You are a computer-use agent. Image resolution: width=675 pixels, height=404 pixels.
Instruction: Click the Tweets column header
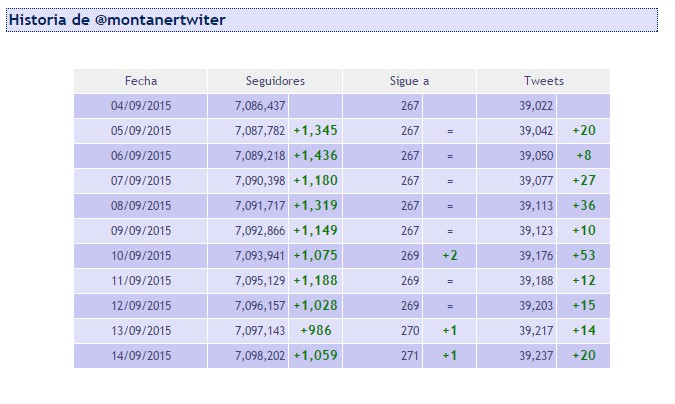point(543,81)
